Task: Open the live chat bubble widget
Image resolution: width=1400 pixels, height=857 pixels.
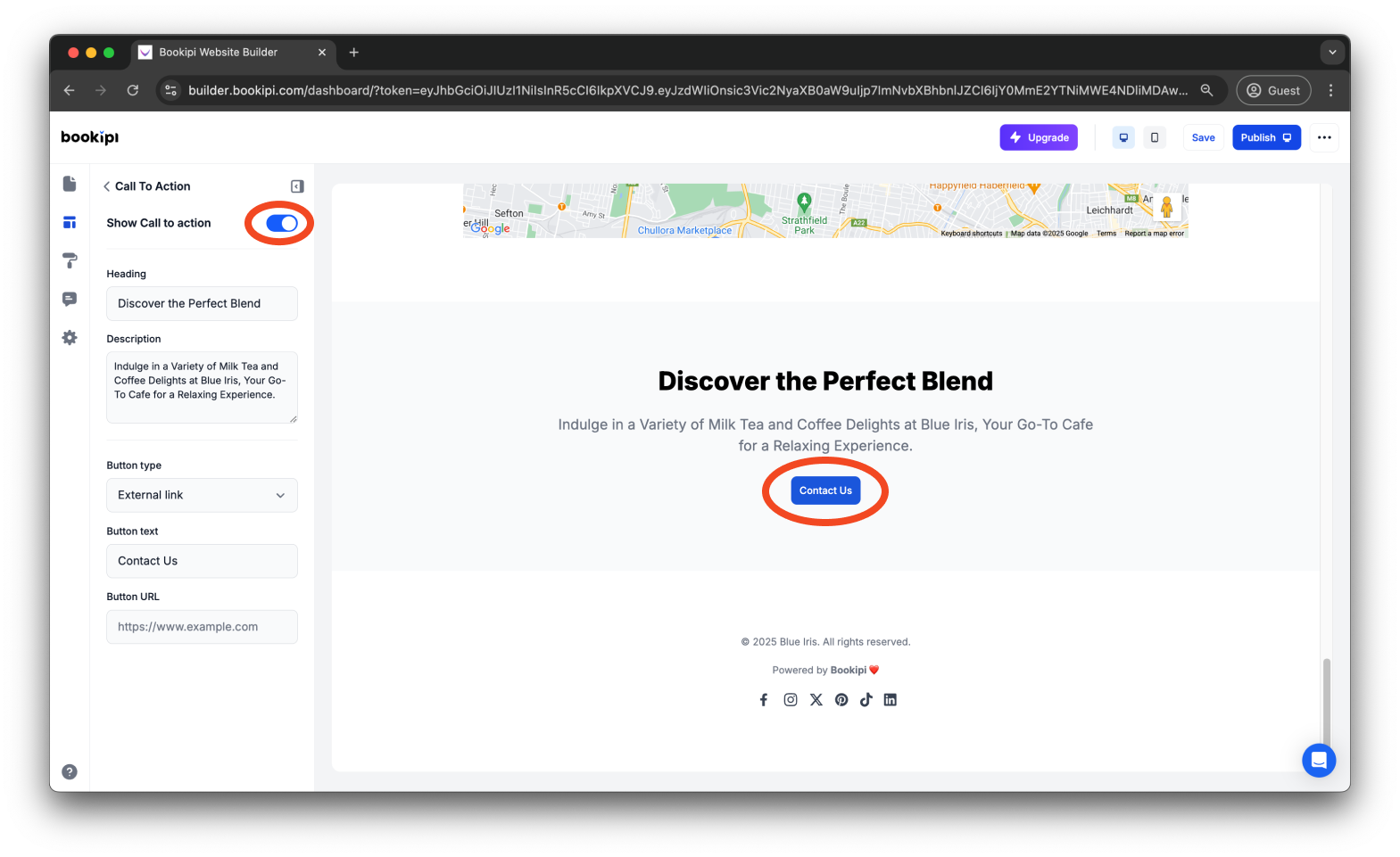Action: pyautogui.click(x=1319, y=761)
